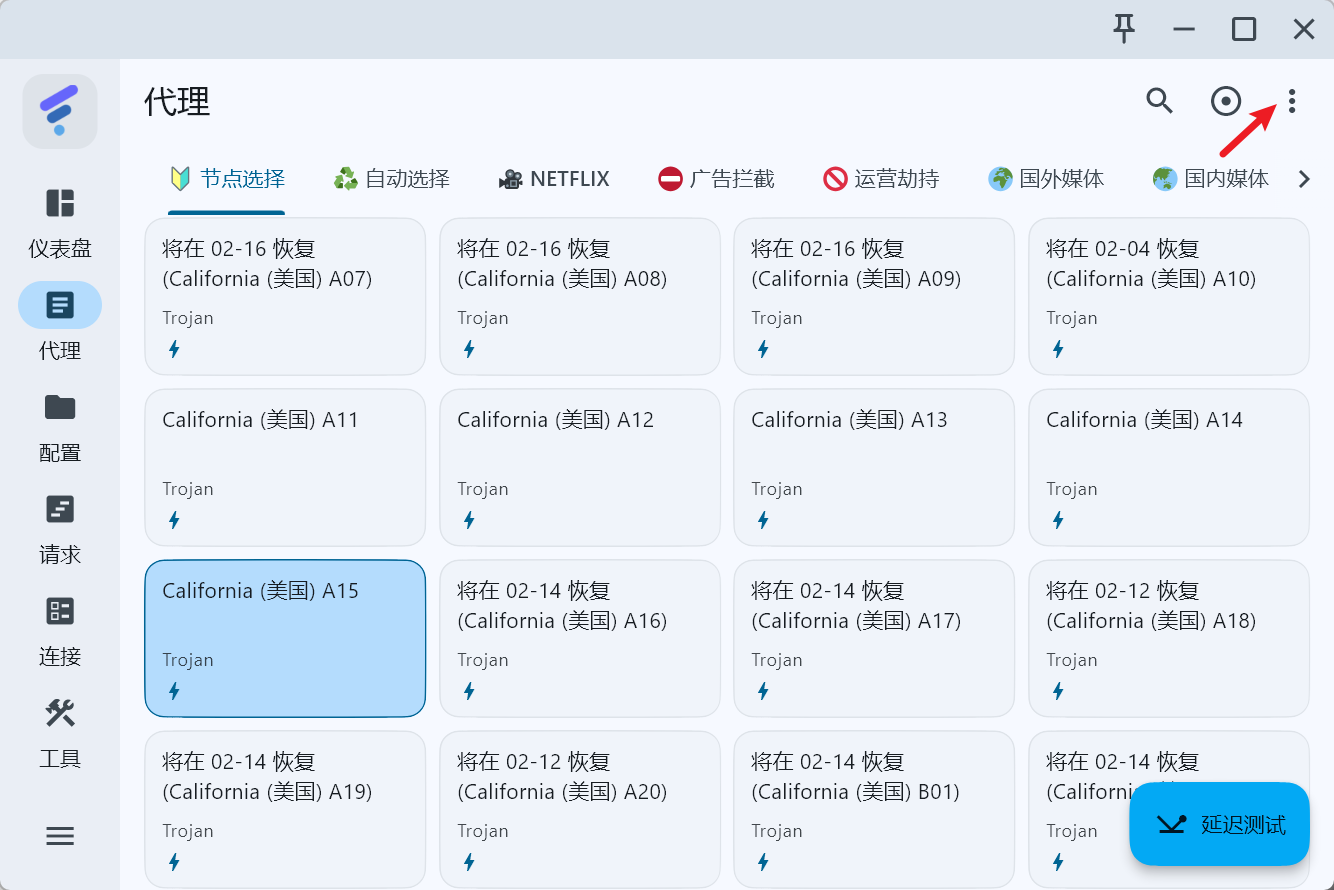Open the Tools (工具) sidebar icon
Screen dimensions: 1334x890
tap(60, 714)
